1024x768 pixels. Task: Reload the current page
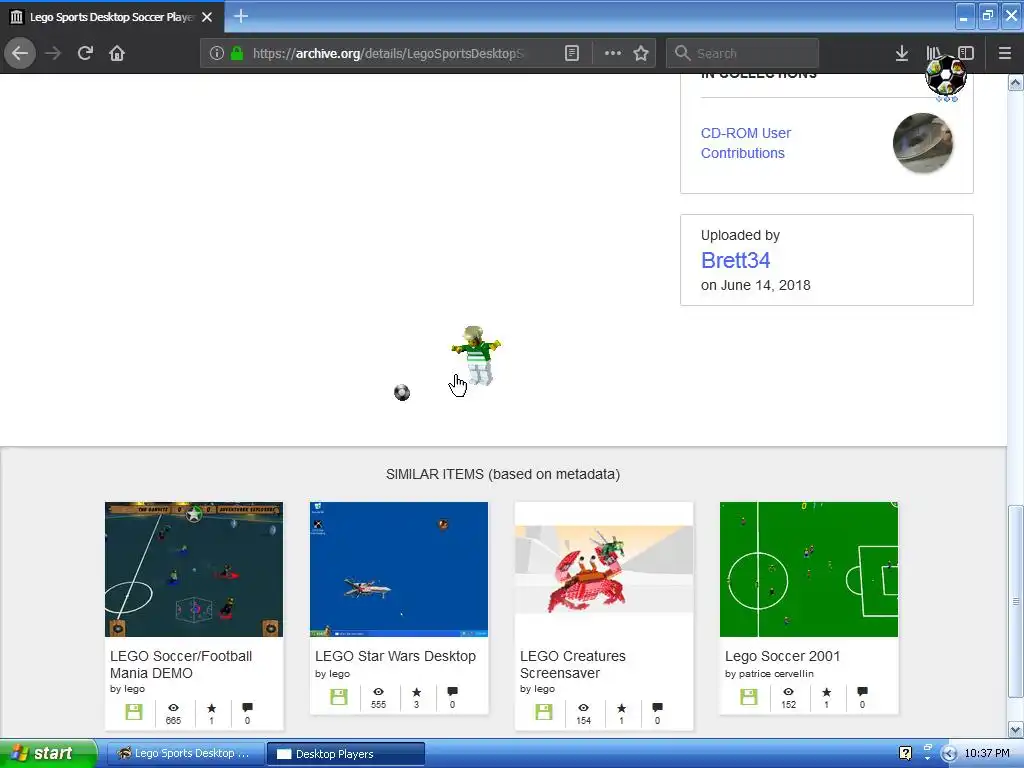point(85,53)
